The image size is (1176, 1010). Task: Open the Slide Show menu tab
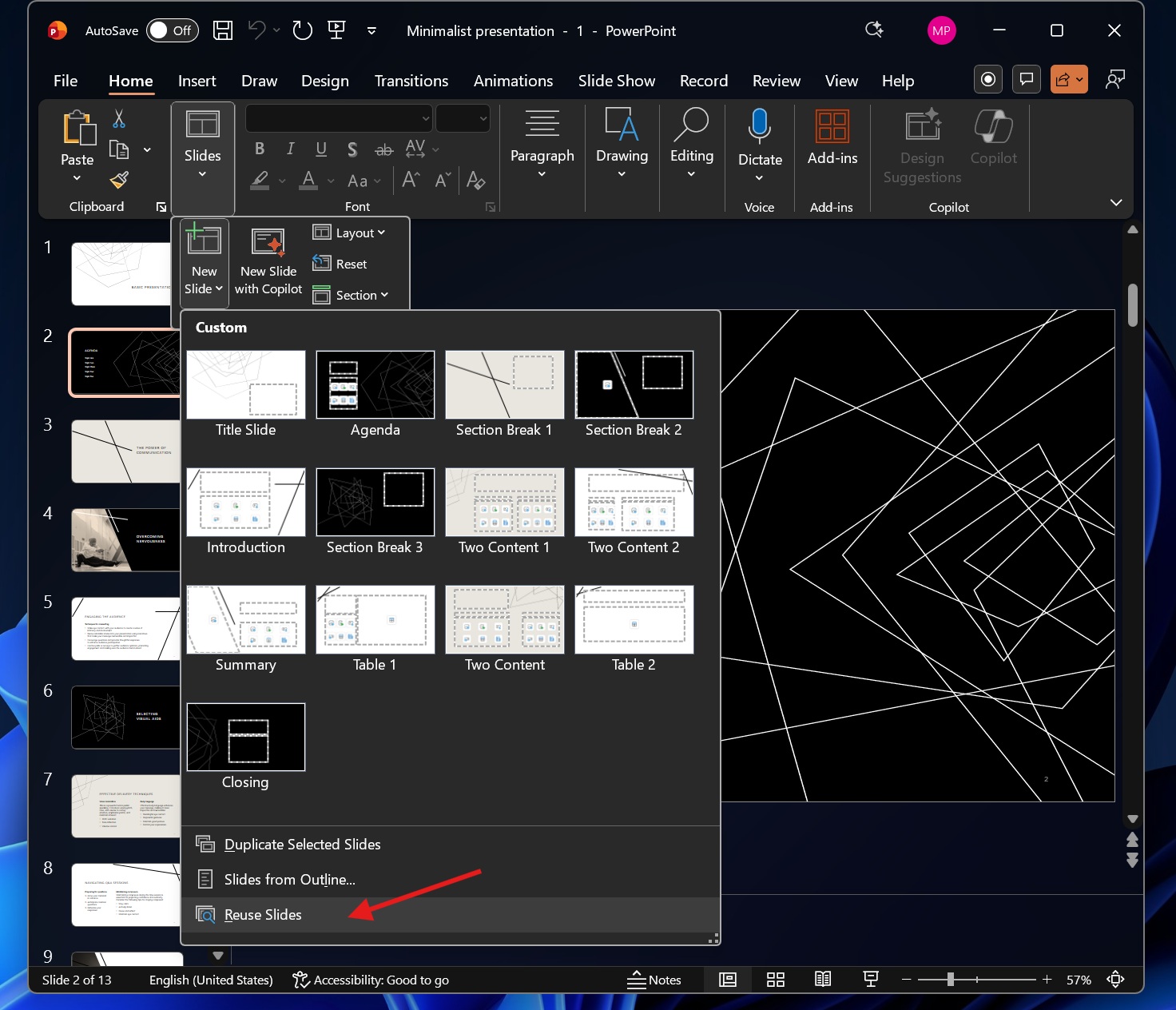point(616,80)
